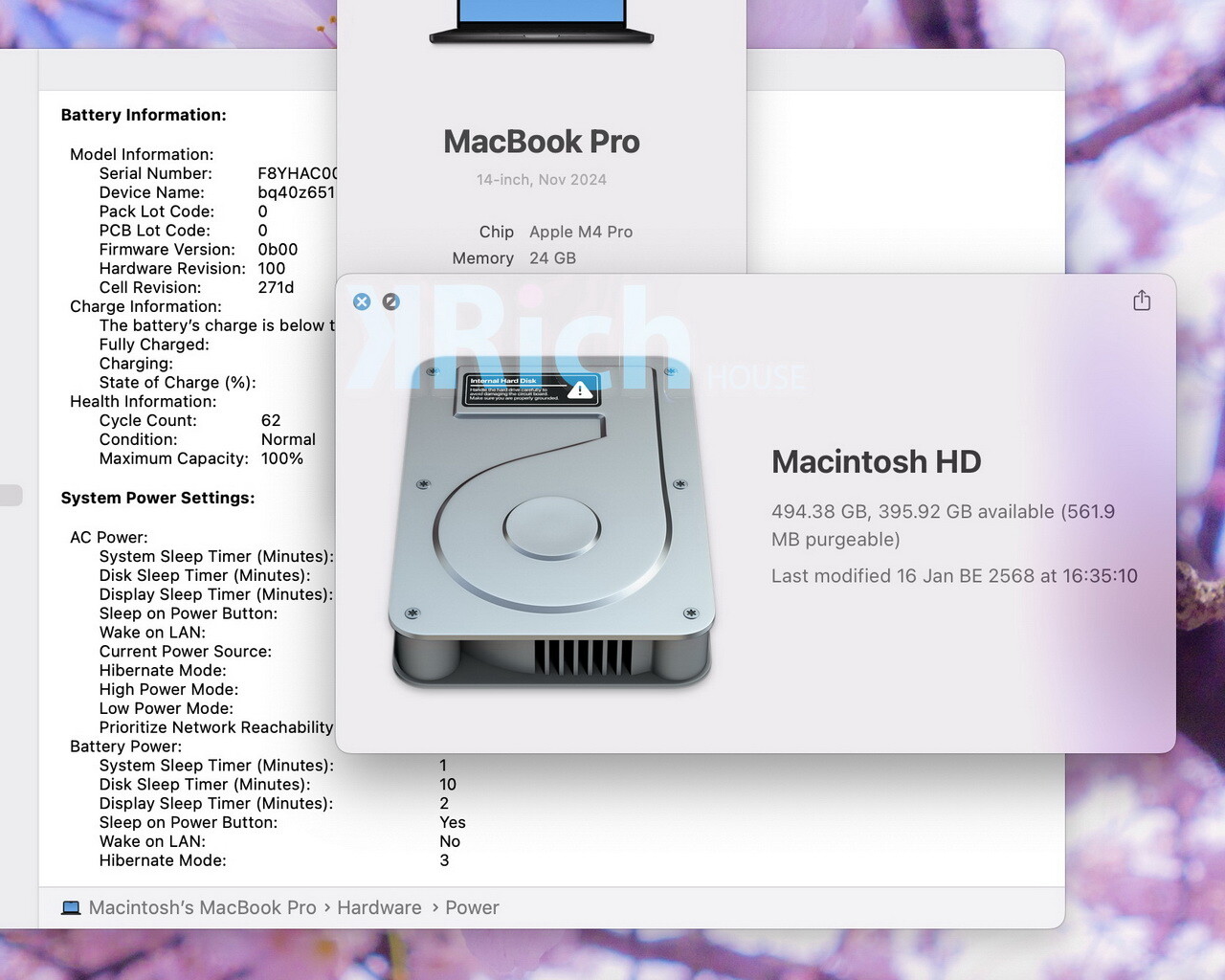The height and width of the screenshot is (980, 1225).
Task: Click battery Disk Sleep Timer value 10
Action: point(448,785)
